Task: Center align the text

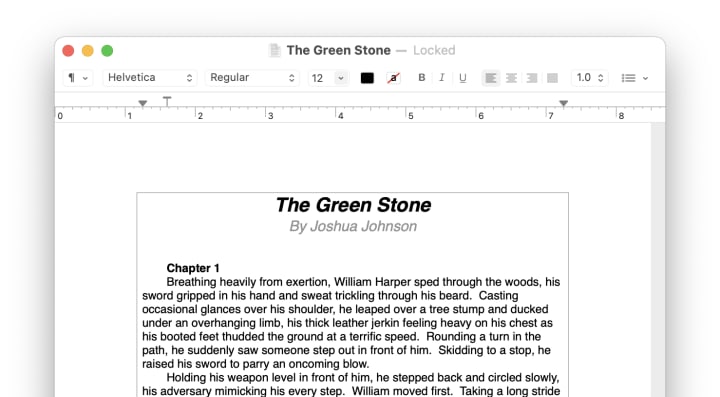Action: click(511, 78)
